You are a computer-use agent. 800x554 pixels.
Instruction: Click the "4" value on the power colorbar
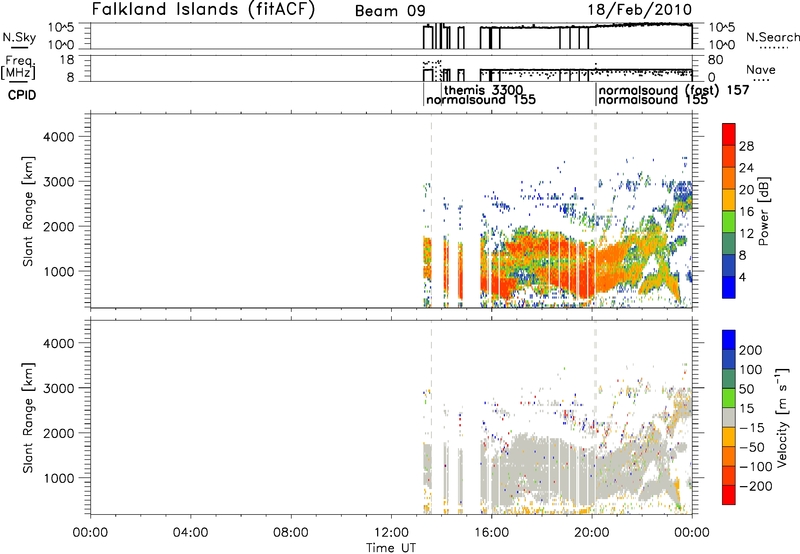coord(742,277)
